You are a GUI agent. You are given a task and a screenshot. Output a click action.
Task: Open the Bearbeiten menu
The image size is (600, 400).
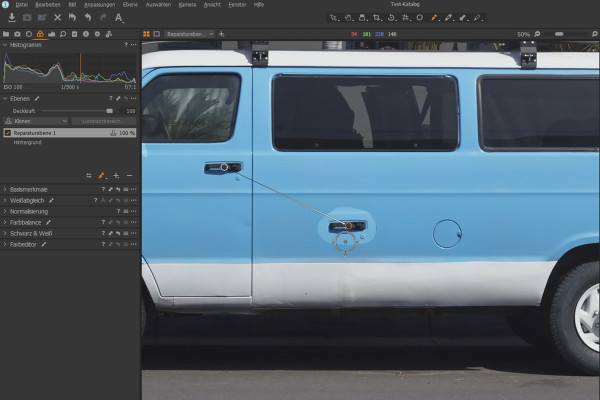pos(48,5)
